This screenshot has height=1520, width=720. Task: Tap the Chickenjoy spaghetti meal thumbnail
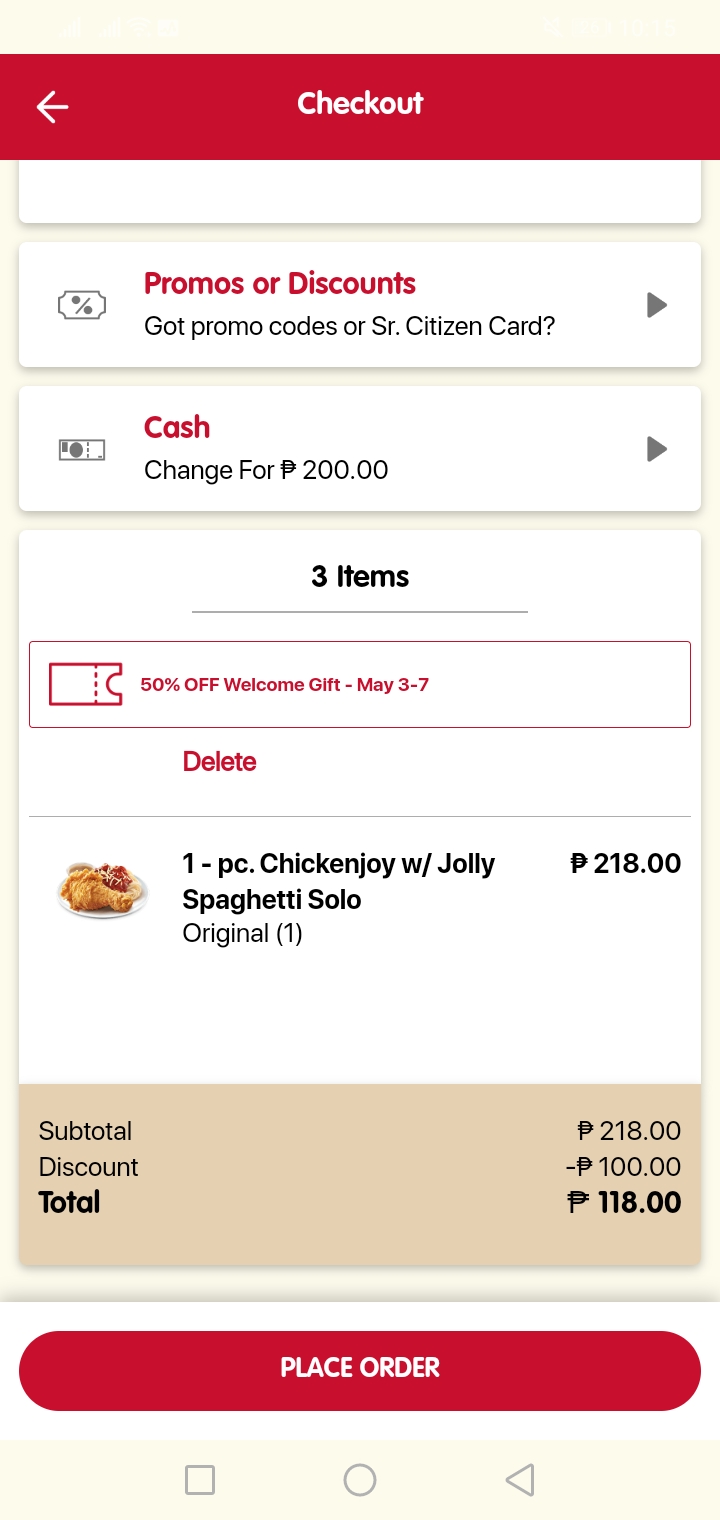click(102, 888)
